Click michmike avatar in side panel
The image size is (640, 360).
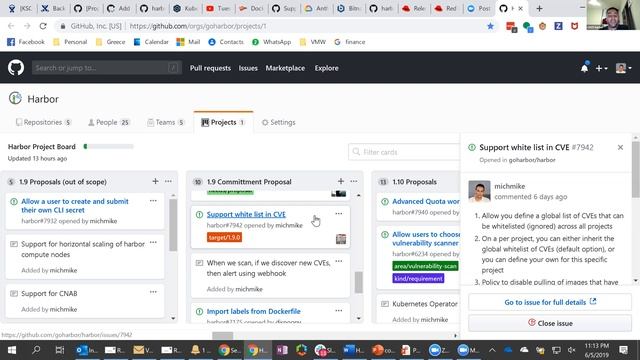coord(479,191)
